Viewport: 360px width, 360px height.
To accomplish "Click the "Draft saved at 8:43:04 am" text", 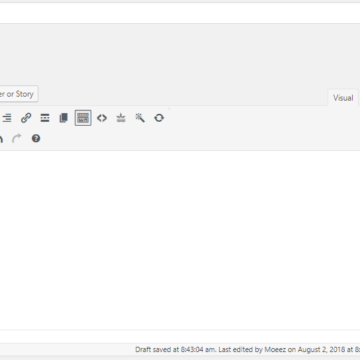I will point(176,350).
